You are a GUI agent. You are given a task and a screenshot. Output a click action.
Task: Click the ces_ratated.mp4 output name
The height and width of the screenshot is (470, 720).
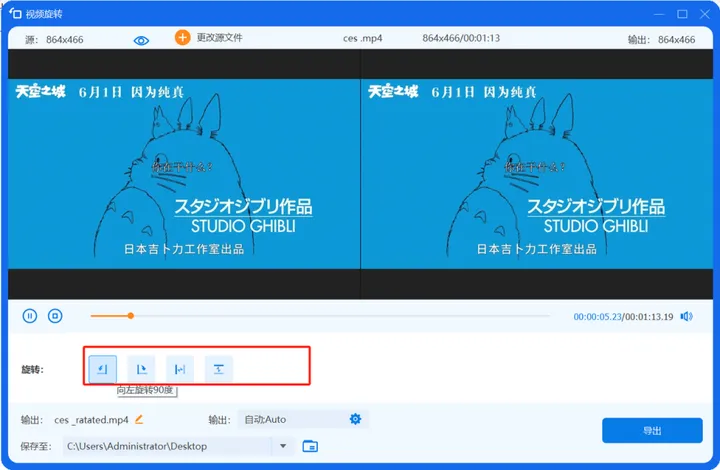pos(91,420)
